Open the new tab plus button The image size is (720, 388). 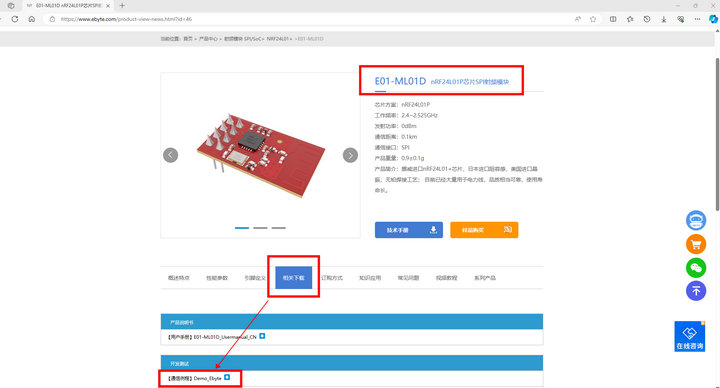(122, 6)
